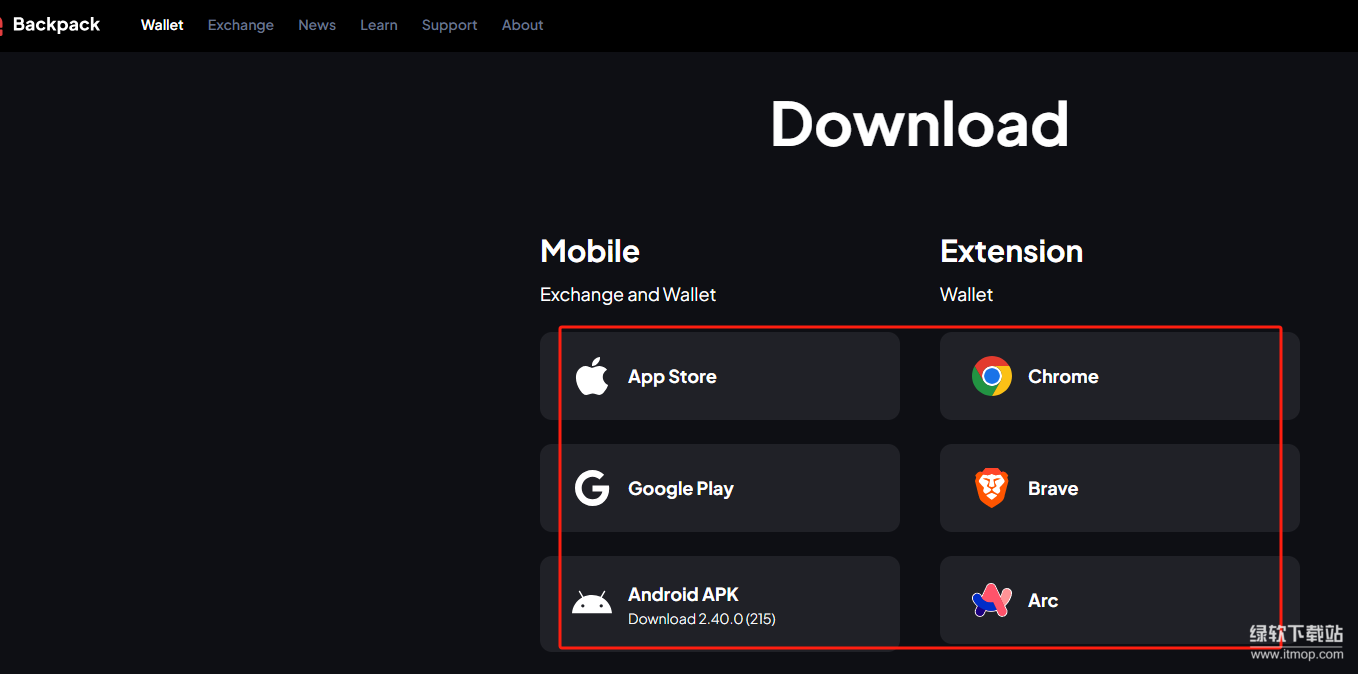
Task: Click the Android robot icon
Action: coord(592,603)
